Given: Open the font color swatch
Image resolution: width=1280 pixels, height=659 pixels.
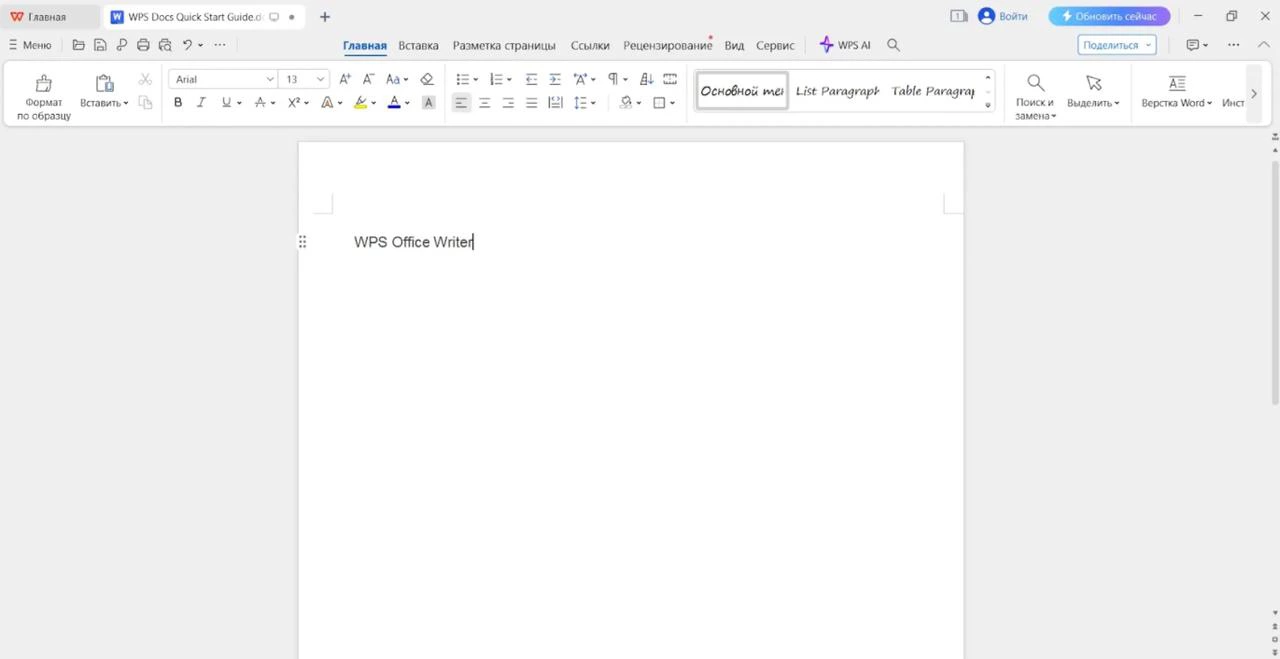Looking at the screenshot, I should (x=394, y=102).
